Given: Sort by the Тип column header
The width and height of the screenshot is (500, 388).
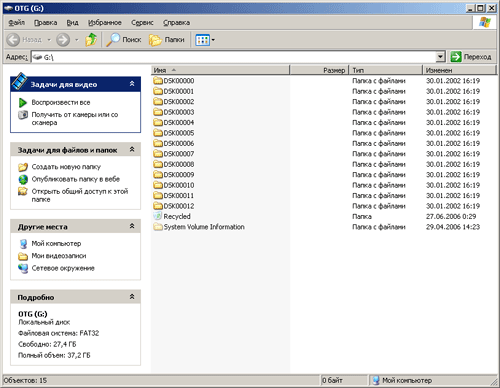Looking at the screenshot, I should 386,70.
